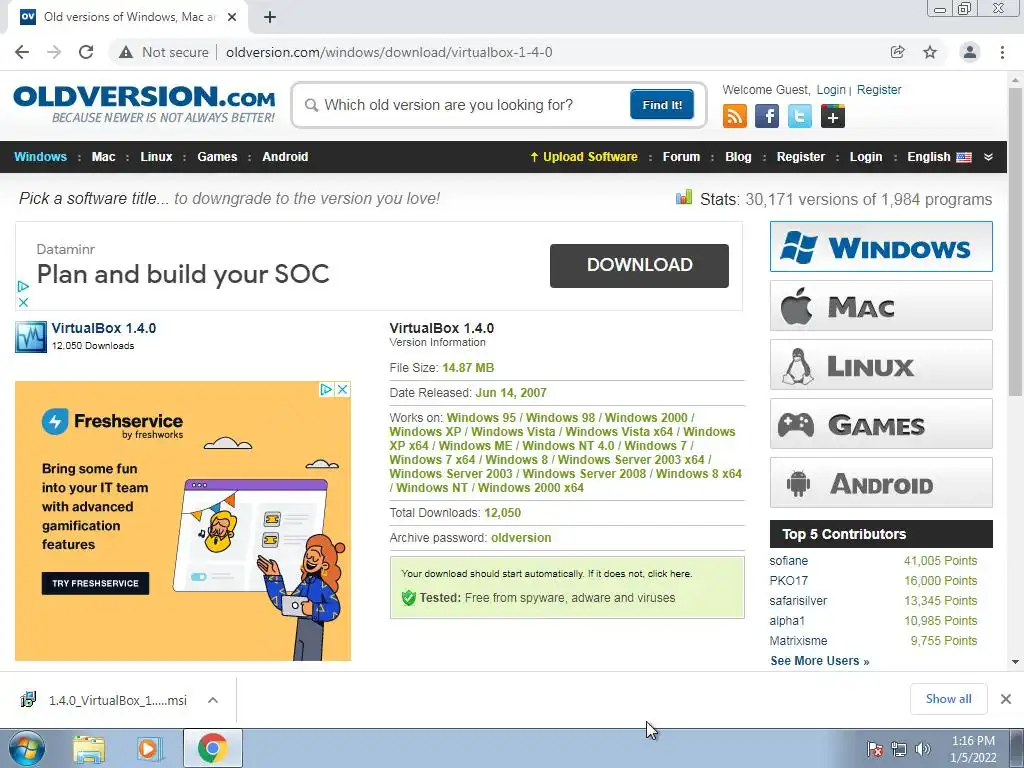Viewport: 1024px width, 768px height.
Task: Open the Blog nav link
Action: pyautogui.click(x=738, y=157)
